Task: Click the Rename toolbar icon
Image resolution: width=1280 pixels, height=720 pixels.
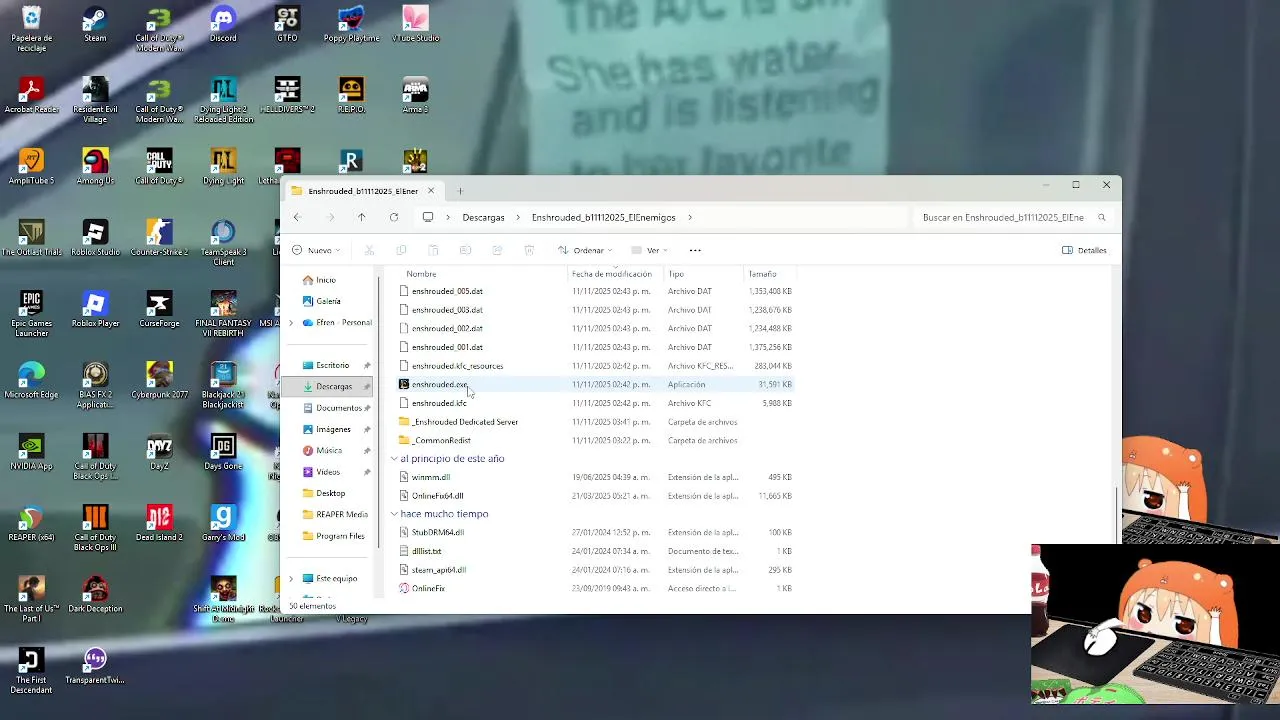Action: (465, 250)
